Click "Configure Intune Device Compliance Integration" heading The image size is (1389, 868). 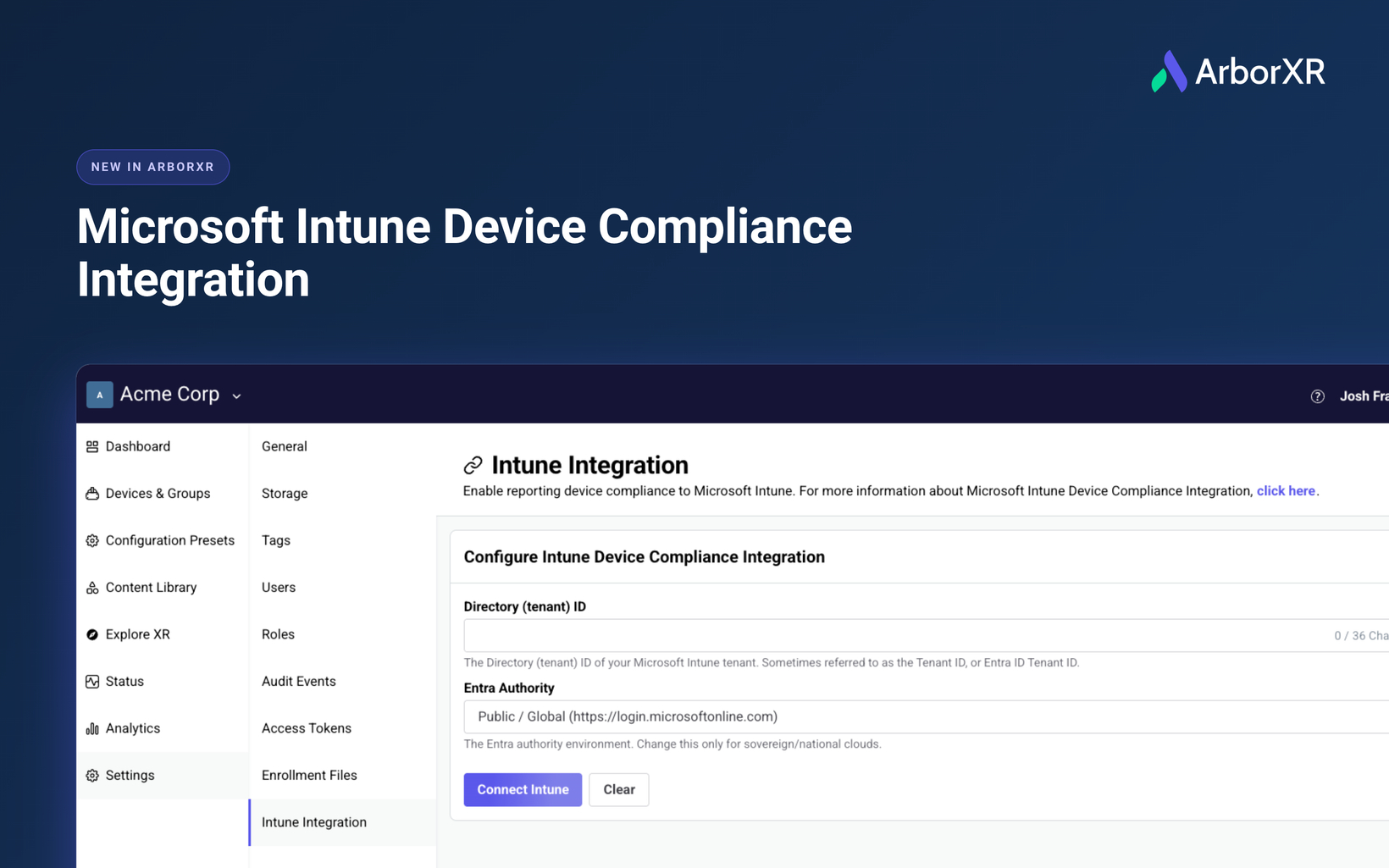(x=645, y=557)
